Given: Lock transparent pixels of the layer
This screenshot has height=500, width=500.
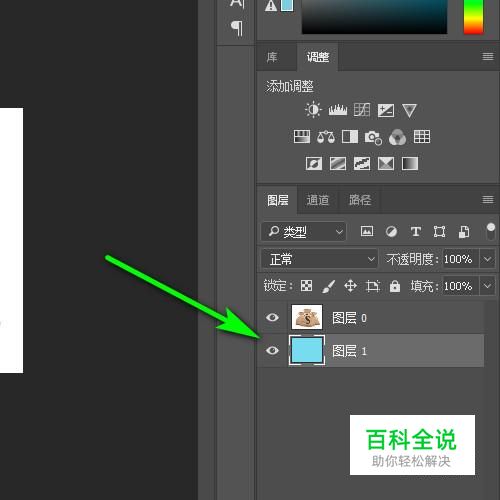Looking at the screenshot, I should 306,286.
